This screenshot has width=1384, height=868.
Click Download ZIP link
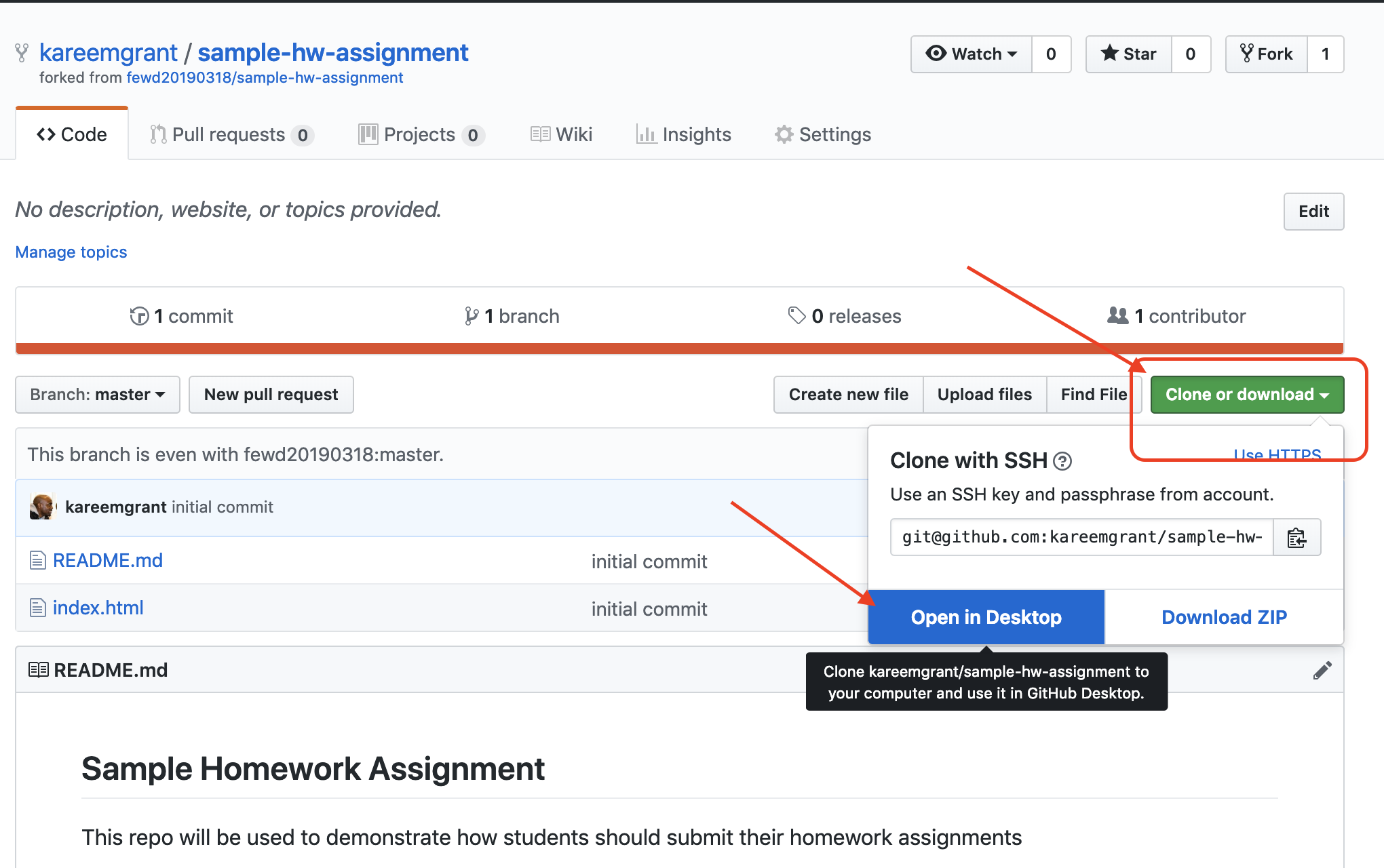[x=1224, y=617]
